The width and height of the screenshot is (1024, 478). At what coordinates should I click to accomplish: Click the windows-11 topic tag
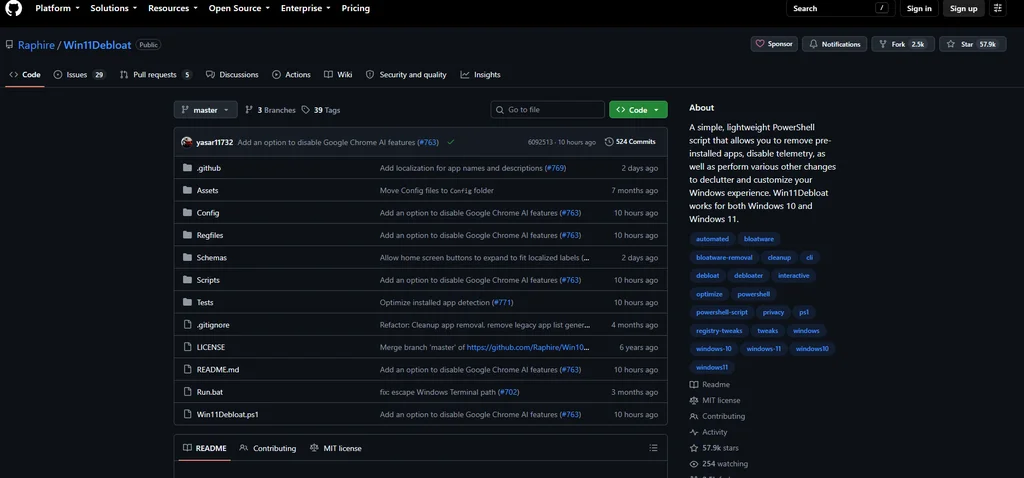(764, 349)
